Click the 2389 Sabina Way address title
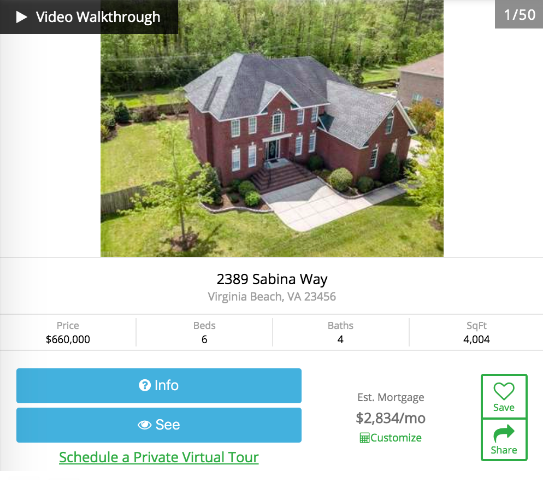 tap(272, 279)
